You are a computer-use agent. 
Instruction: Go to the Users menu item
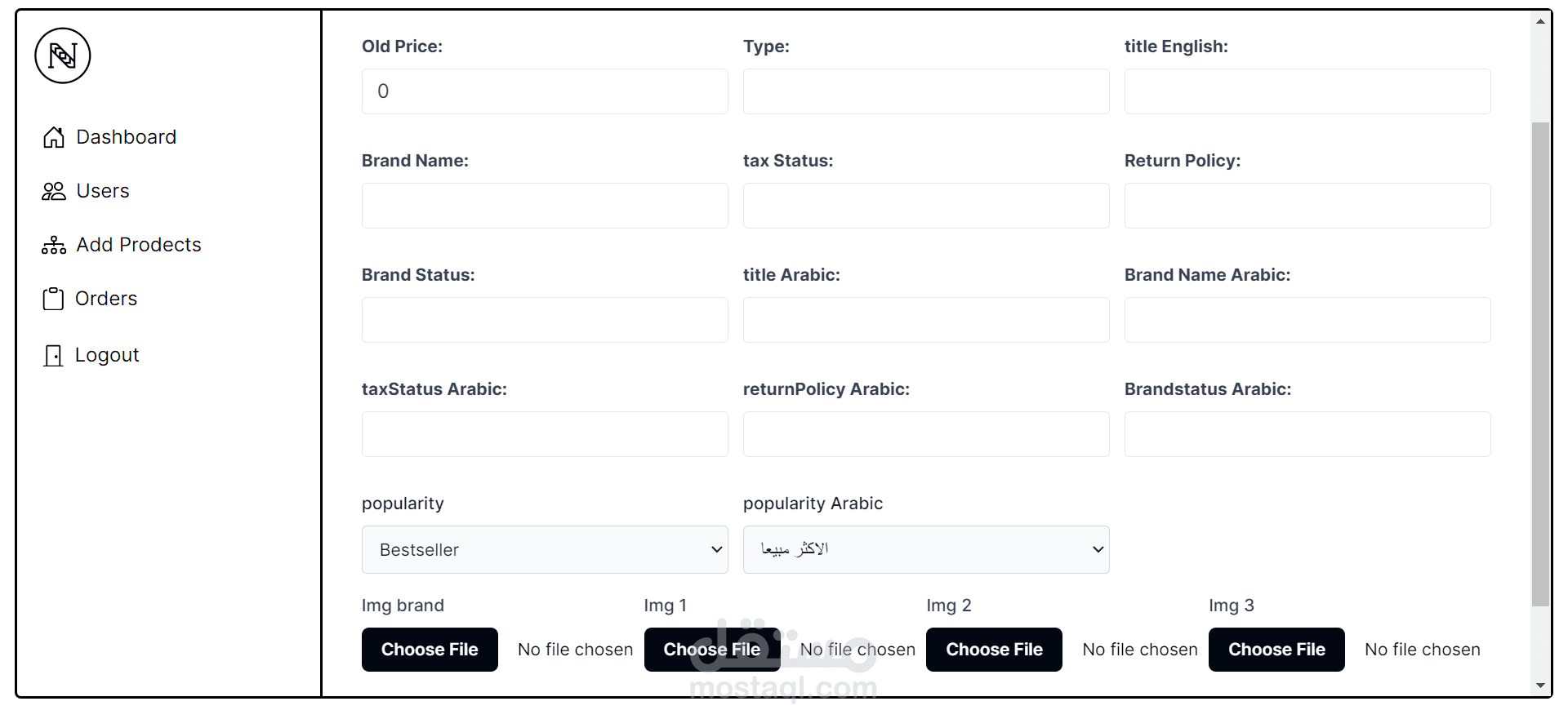click(x=103, y=191)
